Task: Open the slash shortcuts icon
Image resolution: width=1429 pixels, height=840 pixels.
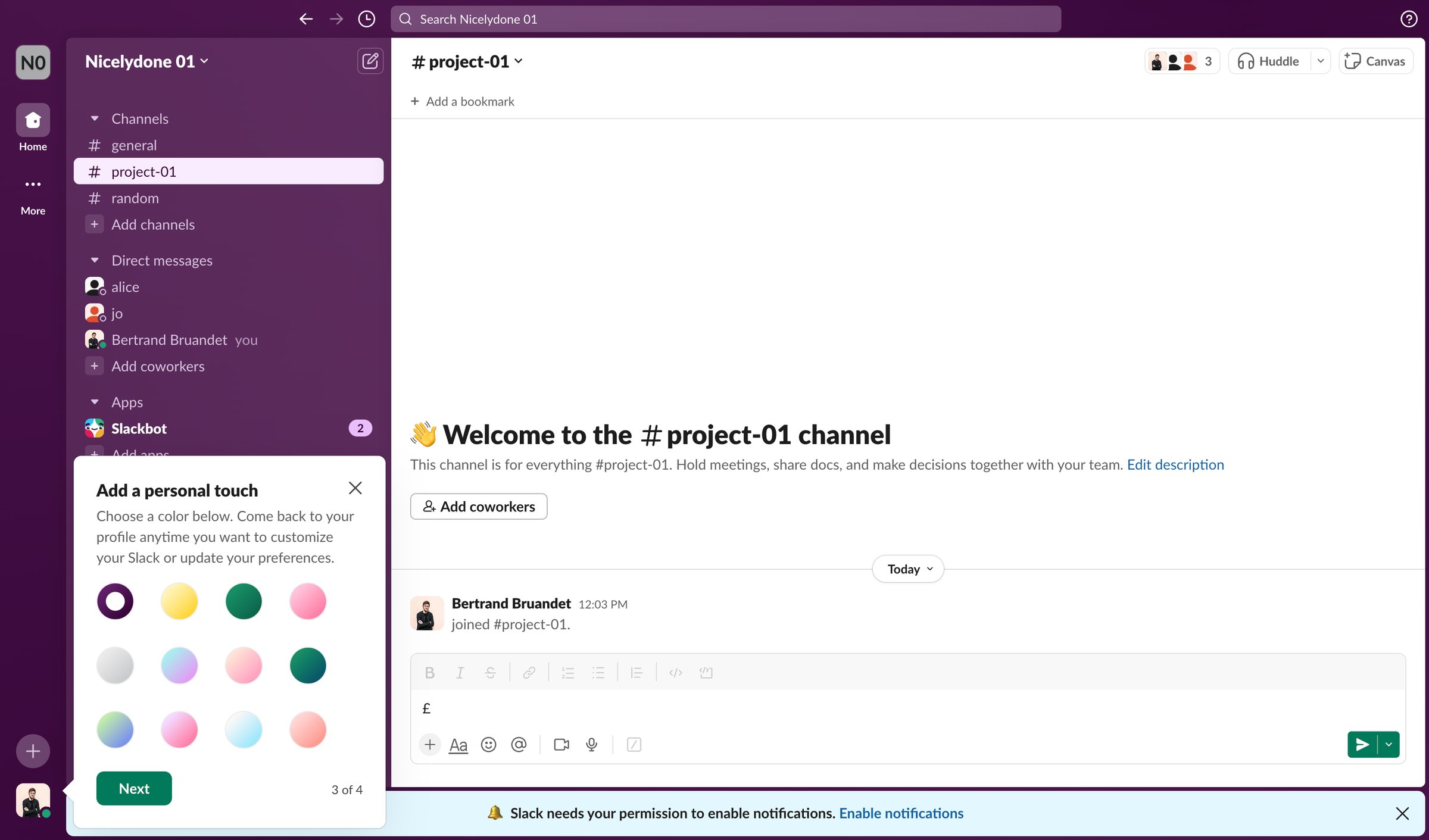Action: [634, 745]
